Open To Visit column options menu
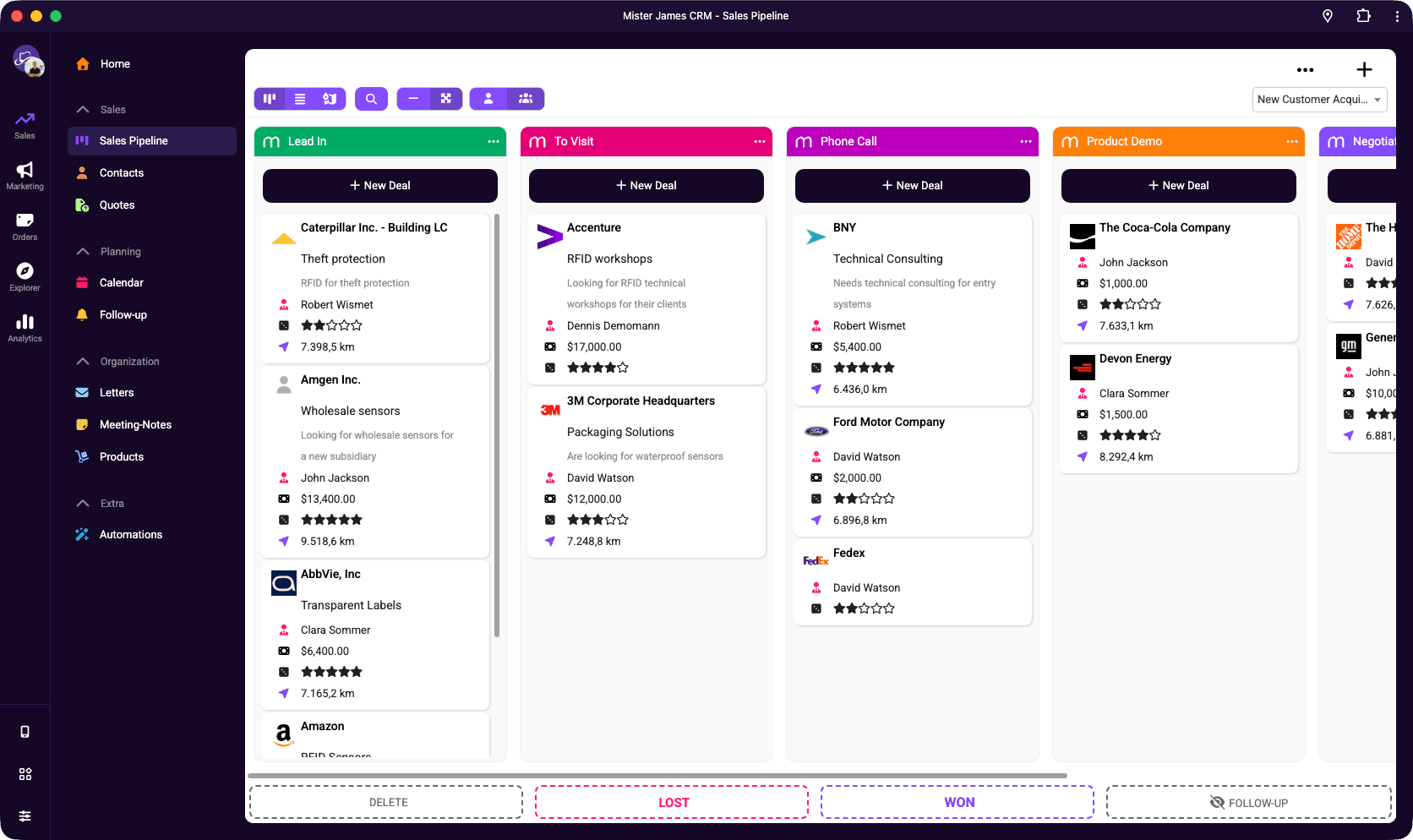Viewport: 1413px width, 840px height. pos(760,142)
